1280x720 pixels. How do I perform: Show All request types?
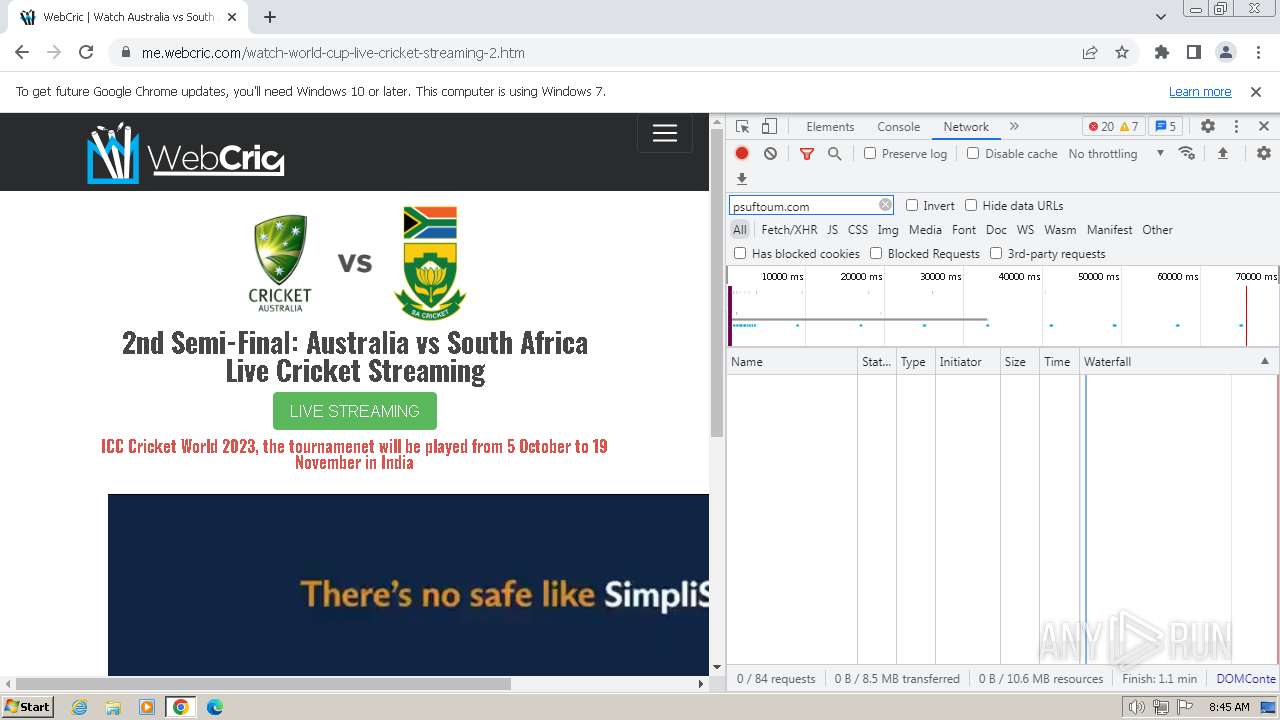[740, 230]
